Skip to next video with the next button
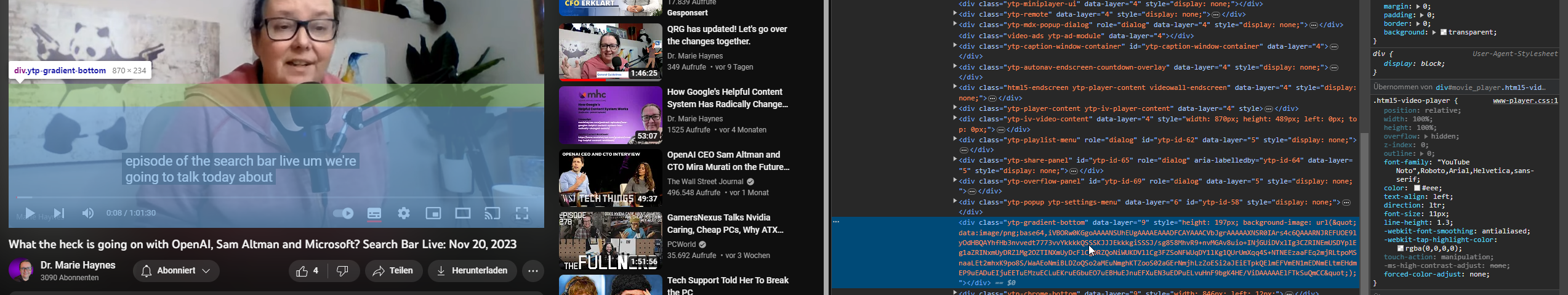The height and width of the screenshot is (295, 1568). coord(59,214)
